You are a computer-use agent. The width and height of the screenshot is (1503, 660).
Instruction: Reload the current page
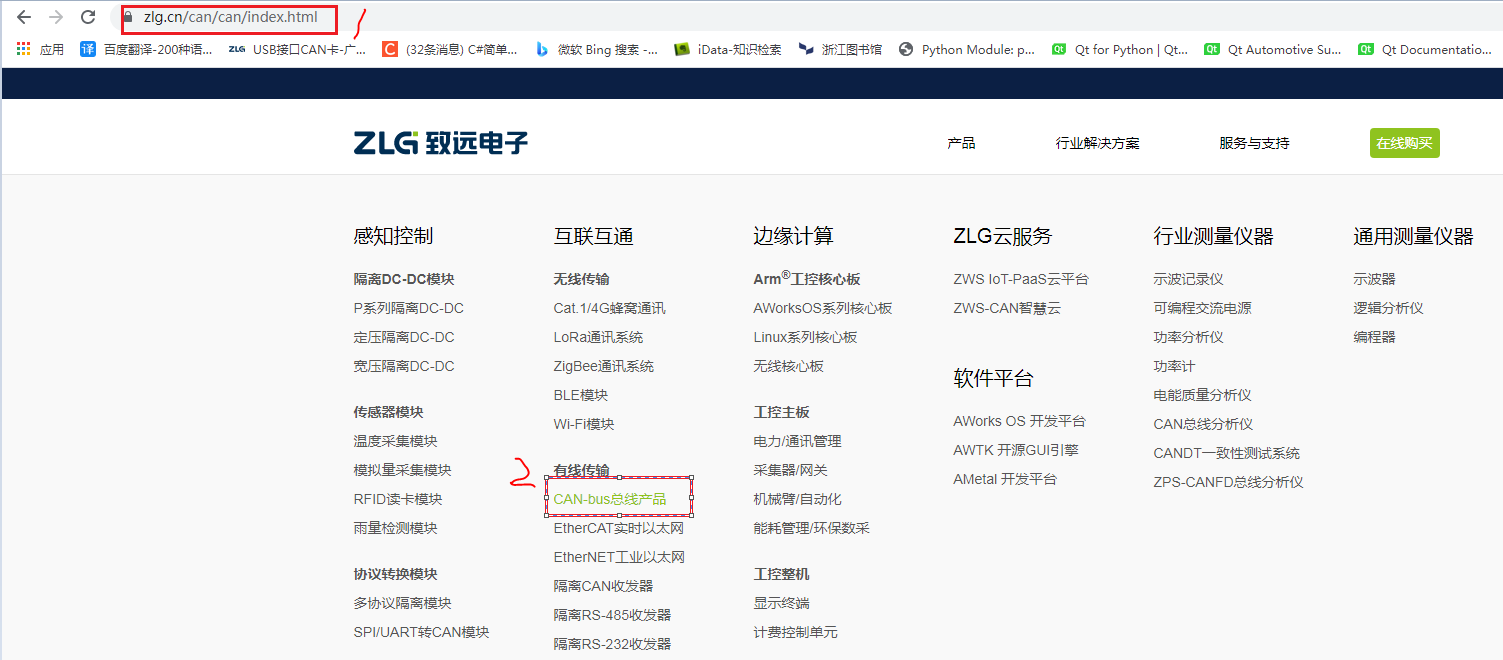pyautogui.click(x=87, y=17)
